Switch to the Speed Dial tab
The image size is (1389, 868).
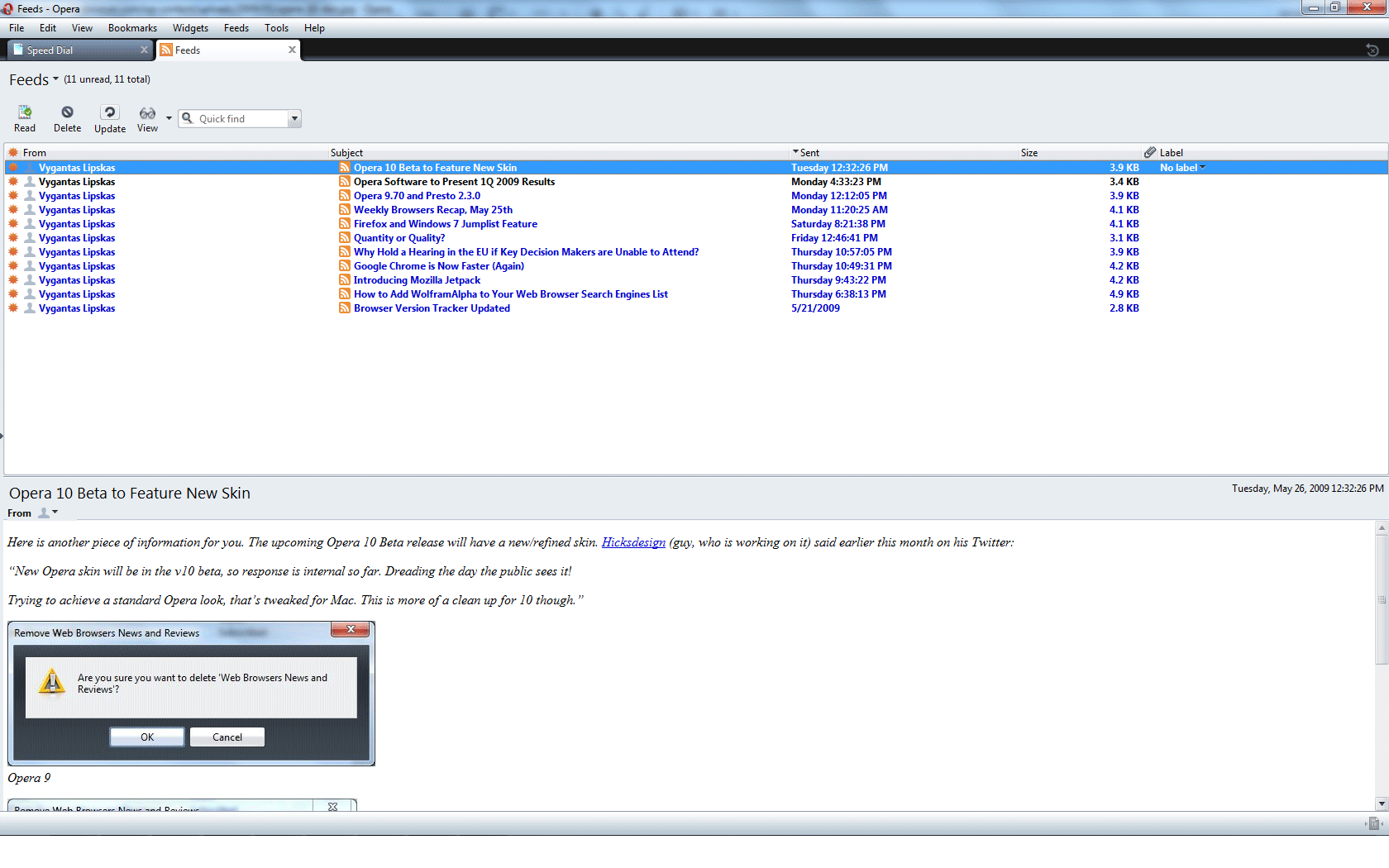79,50
